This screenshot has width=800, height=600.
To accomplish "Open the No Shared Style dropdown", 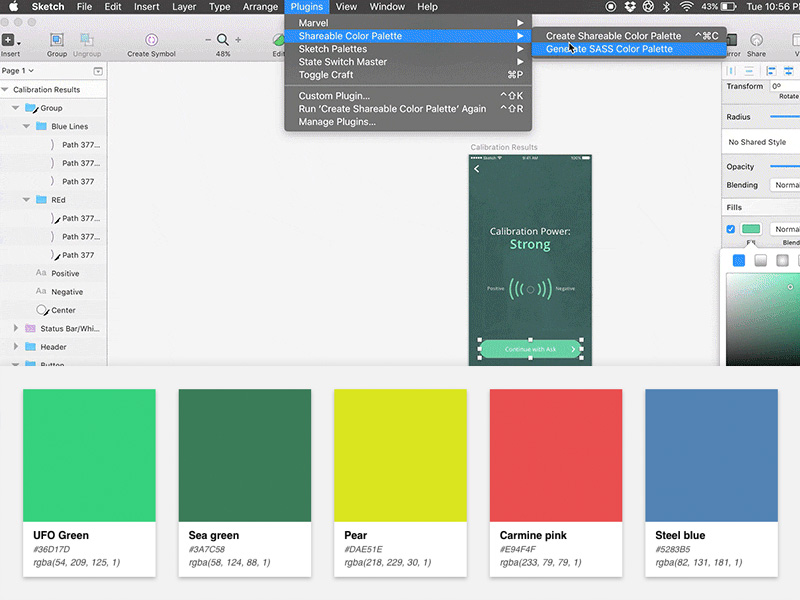I will click(762, 142).
